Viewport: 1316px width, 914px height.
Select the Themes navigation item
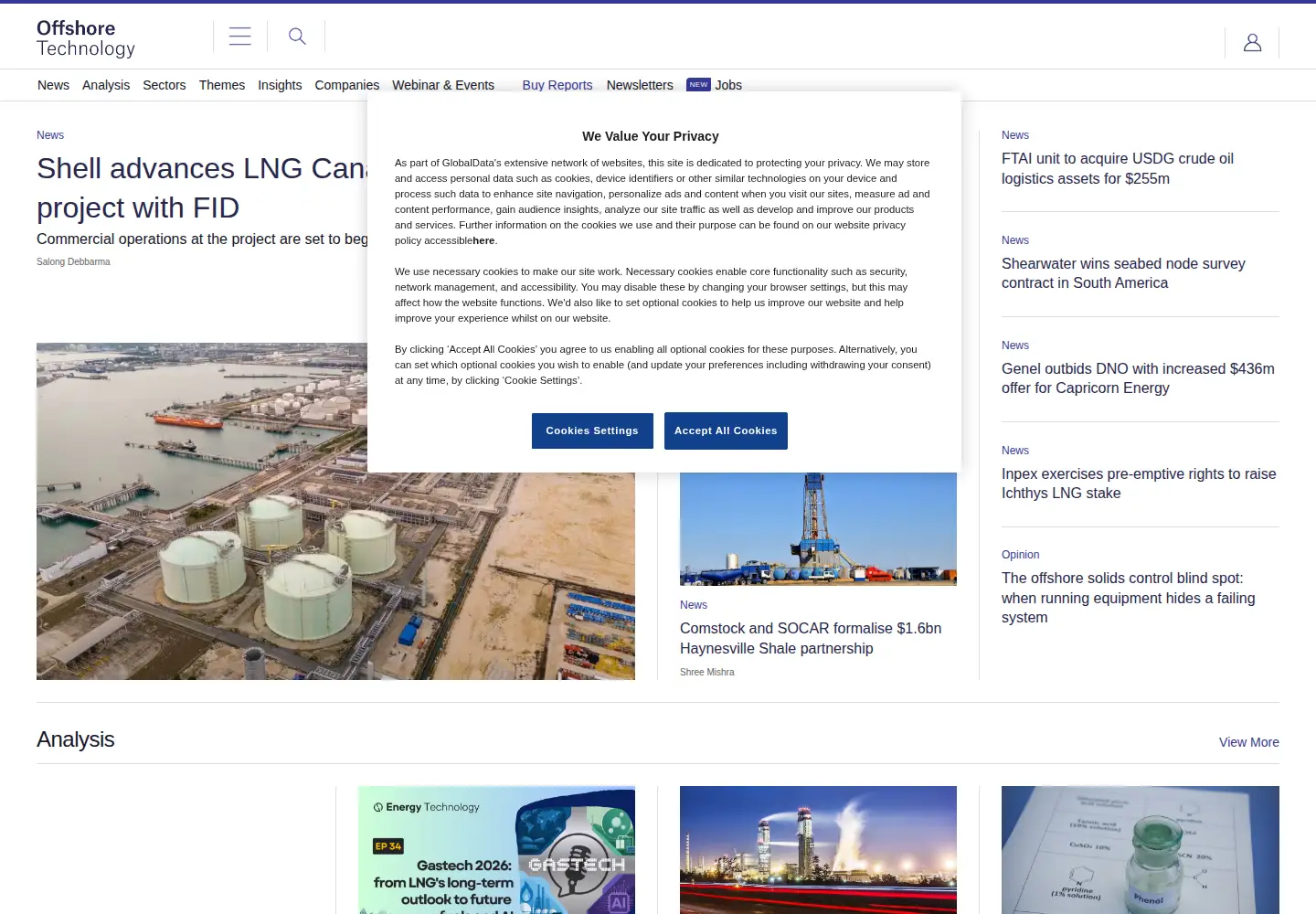(x=222, y=85)
